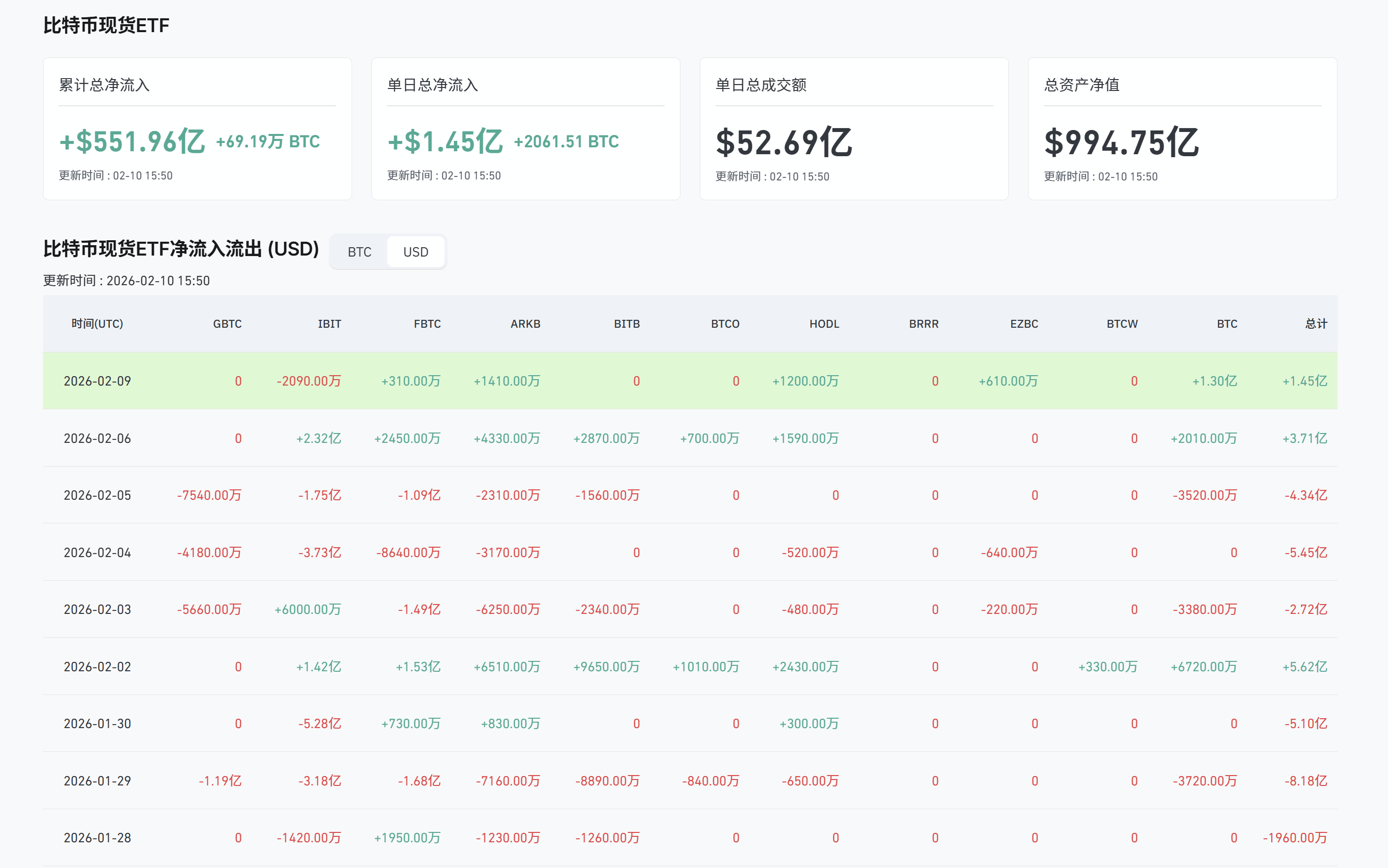Click the GBTC column header
This screenshot has width=1388, height=868.
(x=227, y=324)
